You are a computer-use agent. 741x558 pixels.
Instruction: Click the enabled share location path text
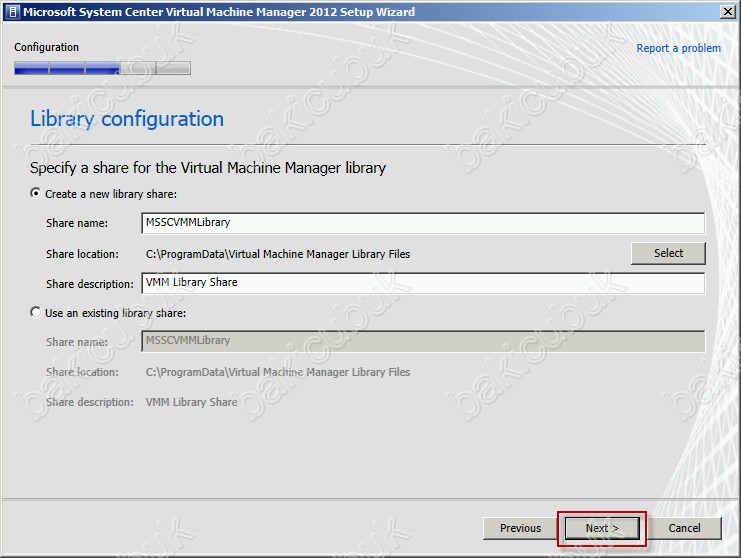tap(278, 254)
